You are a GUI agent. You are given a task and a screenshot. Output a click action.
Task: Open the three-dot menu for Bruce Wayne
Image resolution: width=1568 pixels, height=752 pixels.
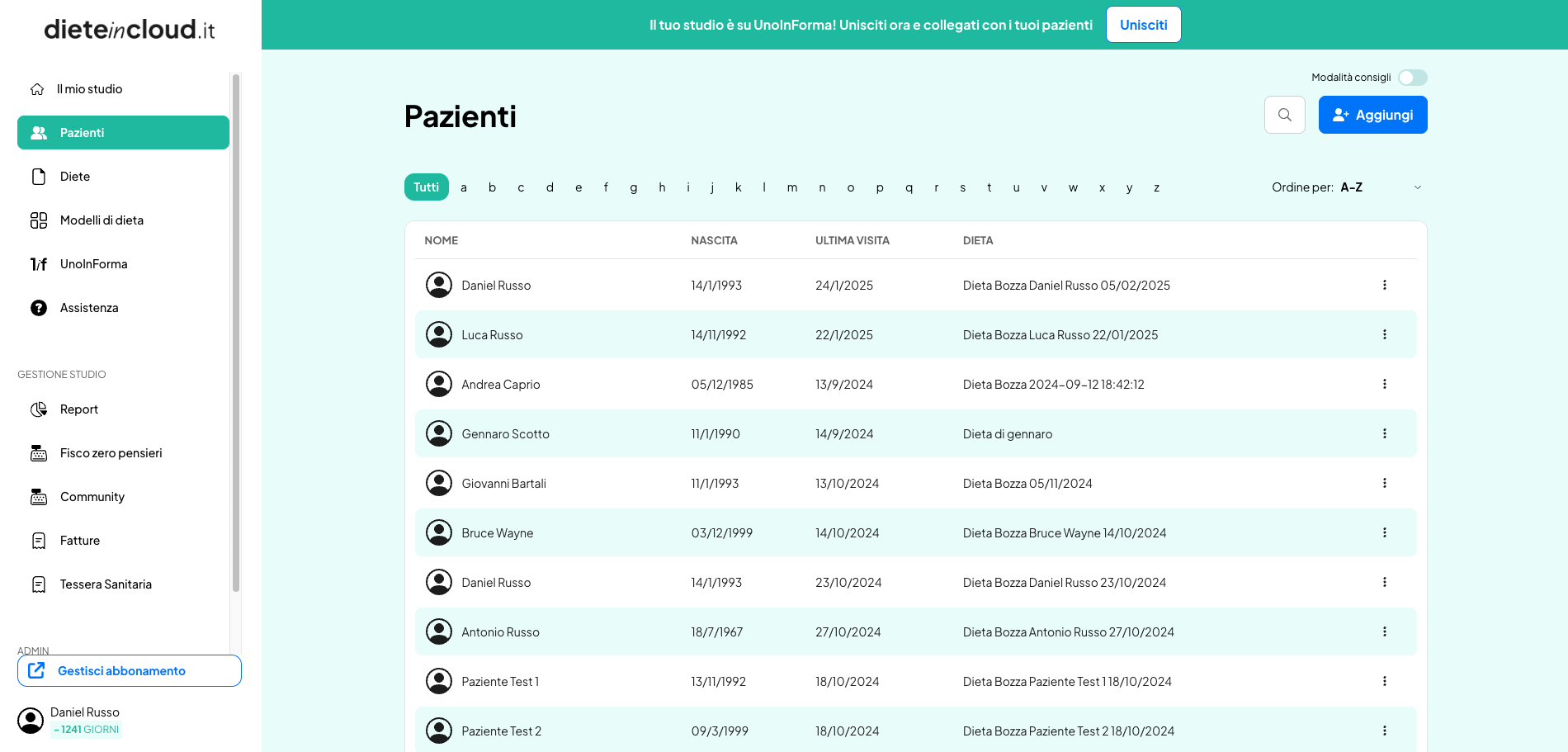[x=1384, y=532]
